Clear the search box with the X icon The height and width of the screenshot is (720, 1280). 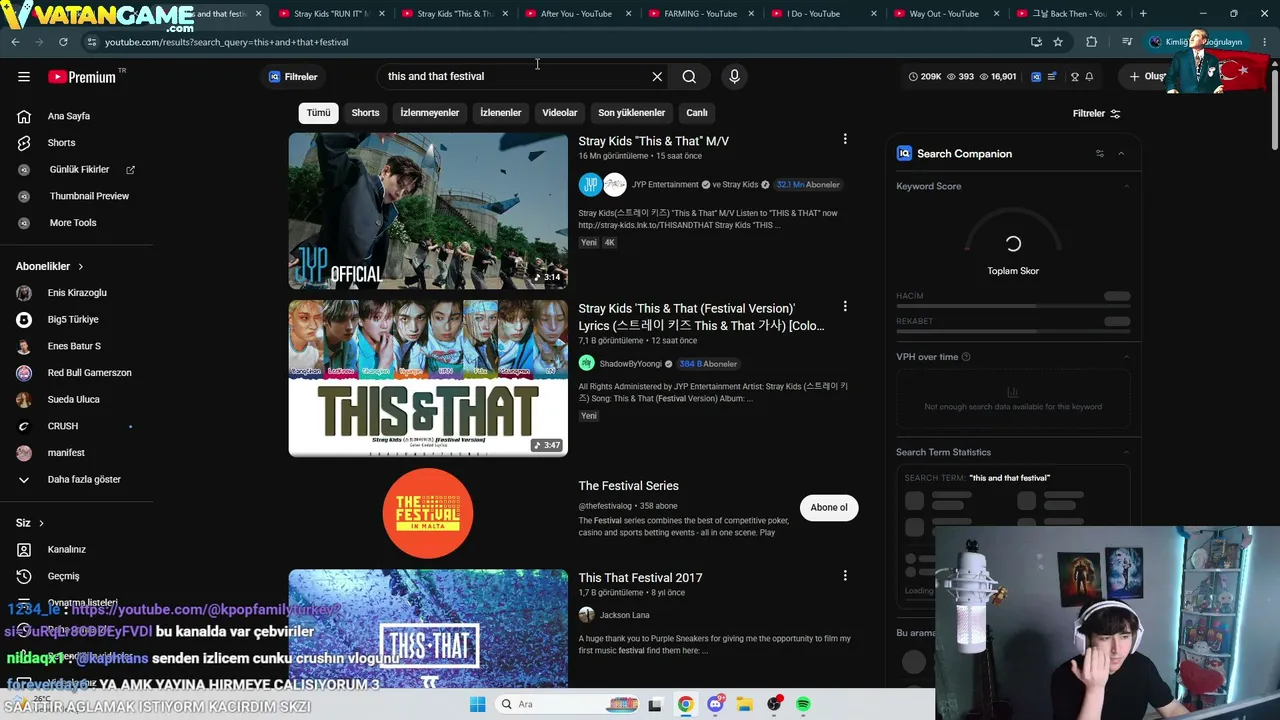[657, 77]
